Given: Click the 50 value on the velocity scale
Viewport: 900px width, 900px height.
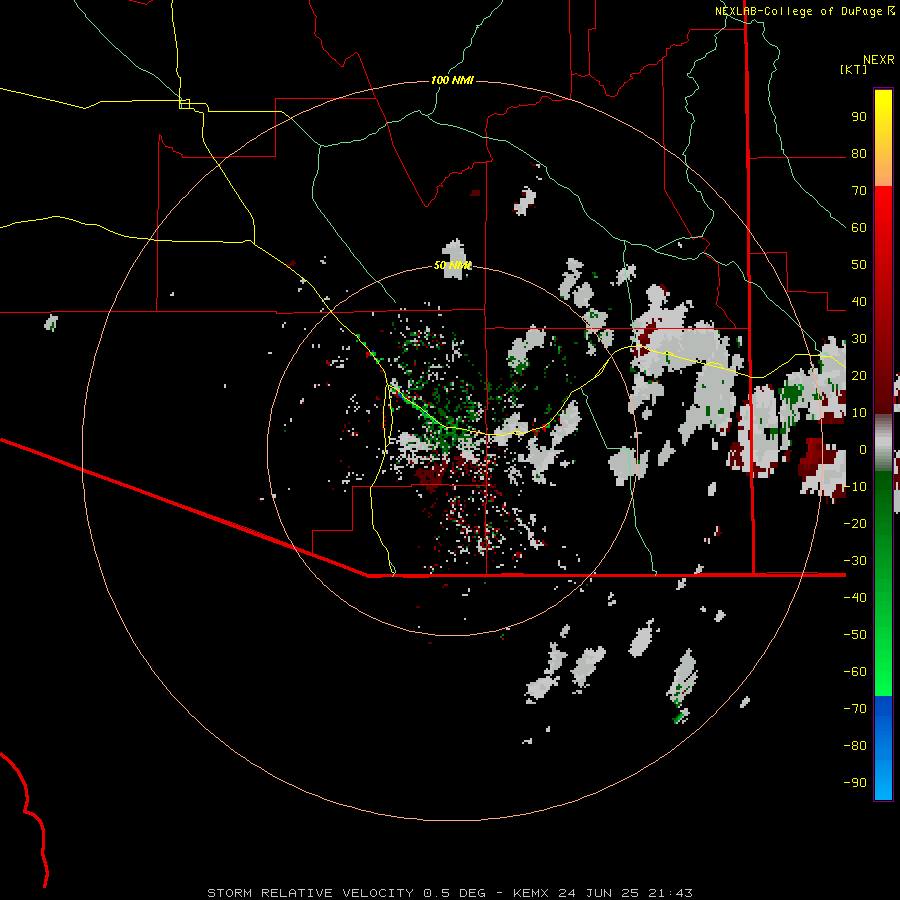Looking at the screenshot, I should click(x=859, y=265).
